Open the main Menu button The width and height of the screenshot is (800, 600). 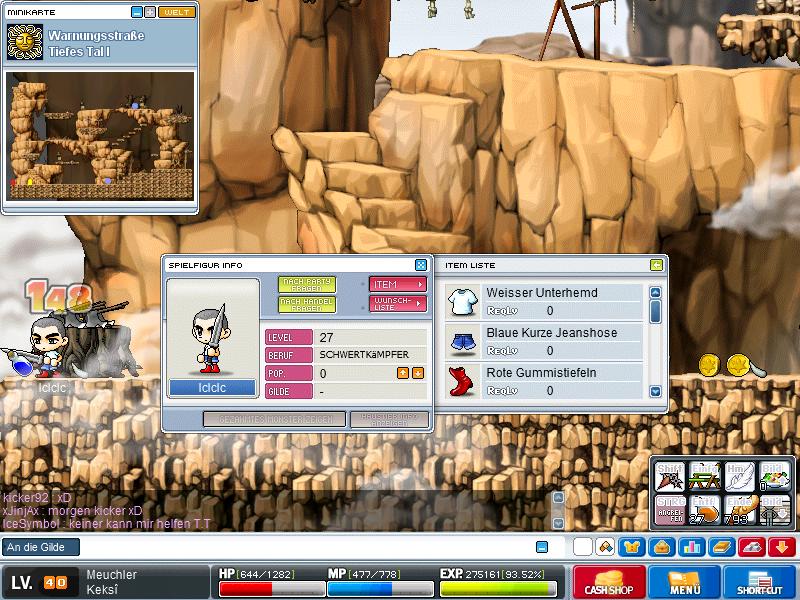coord(685,583)
